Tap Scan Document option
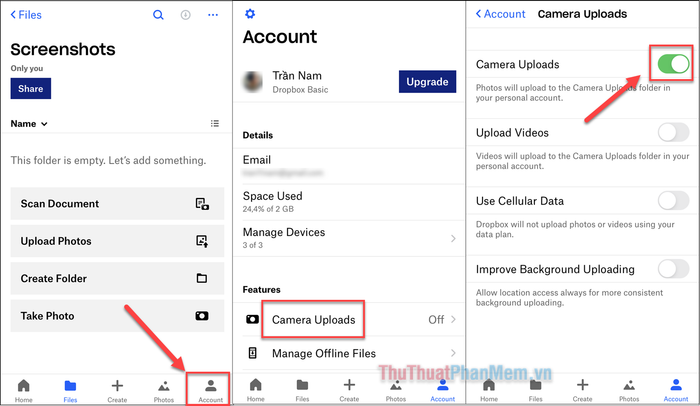700x406 pixels. [117, 204]
